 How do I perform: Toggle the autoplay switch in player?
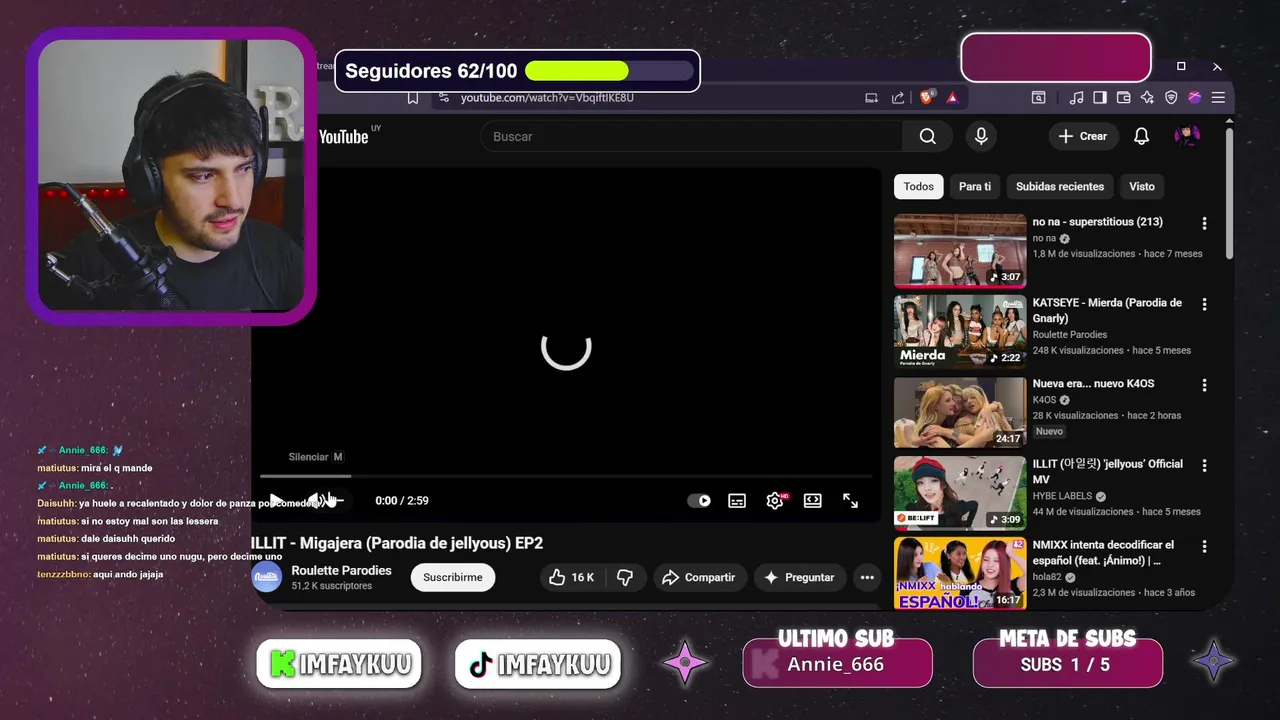[x=699, y=501]
